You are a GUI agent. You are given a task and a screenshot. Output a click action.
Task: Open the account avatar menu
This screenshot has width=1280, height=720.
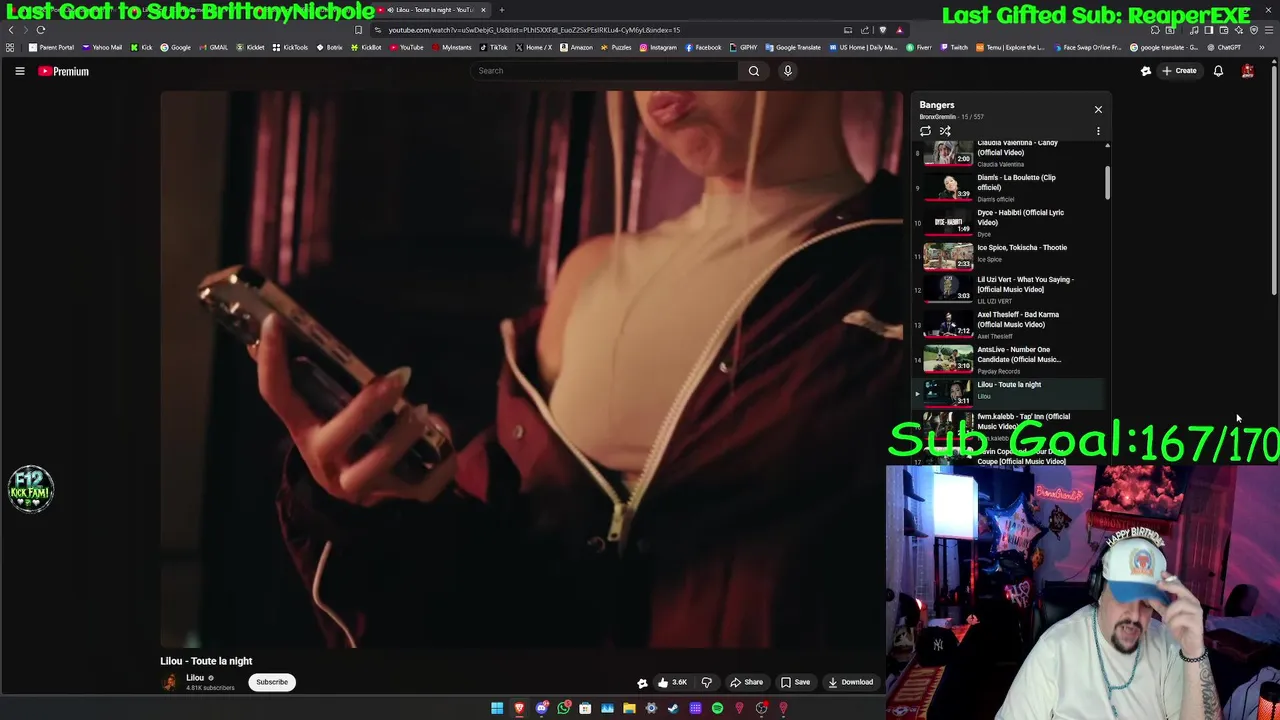click(x=1248, y=71)
